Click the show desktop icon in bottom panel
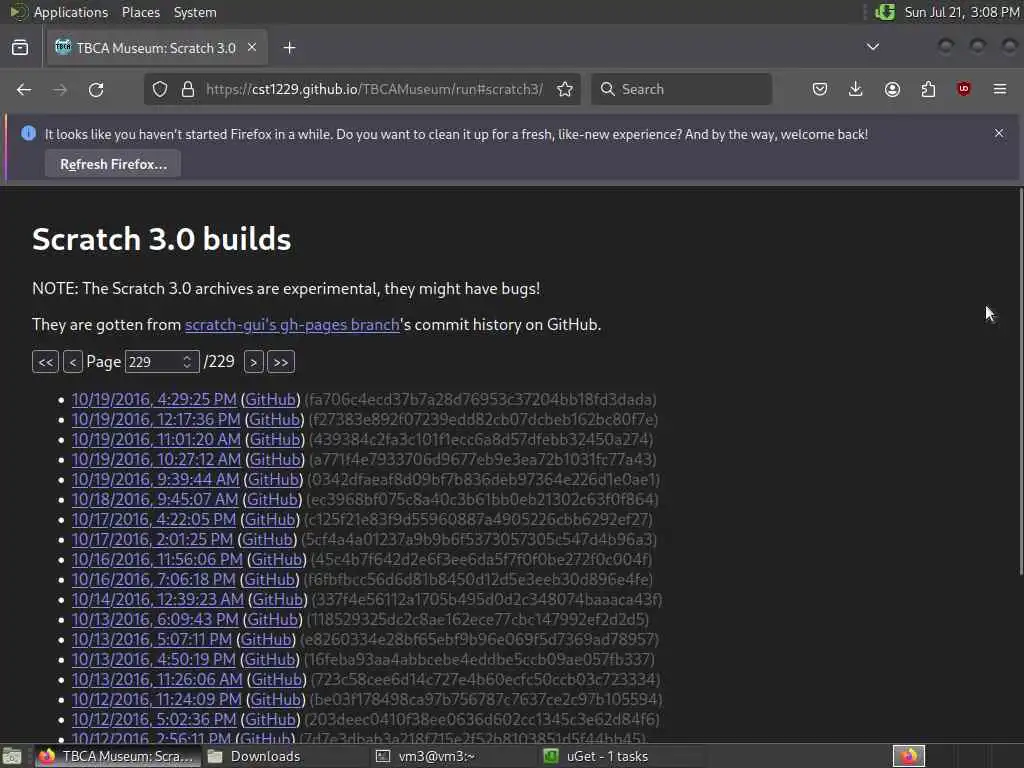Viewport: 1024px width, 768px height. tap(12, 756)
